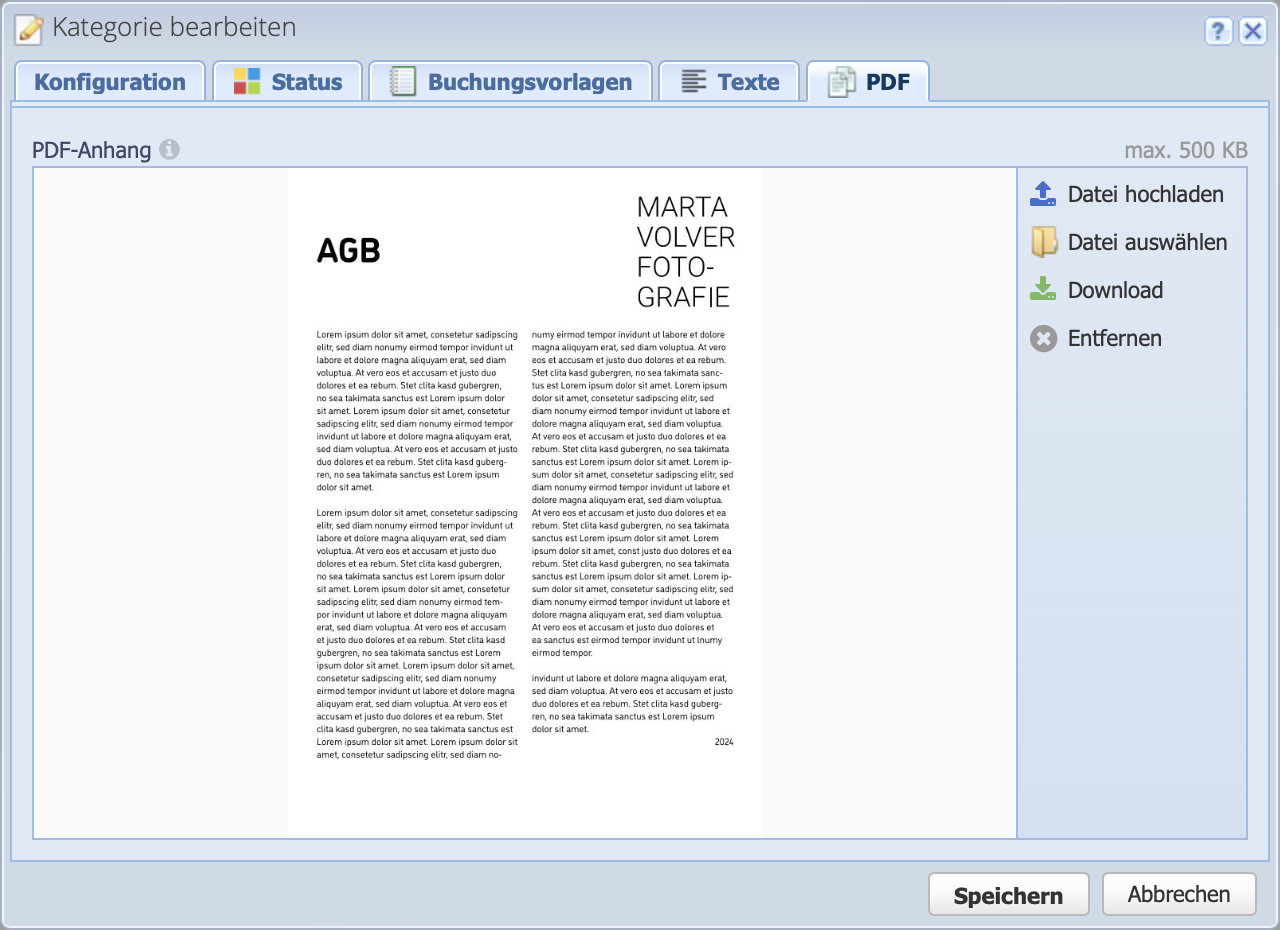Open help with the question mark button
Image resolution: width=1280 pixels, height=930 pixels.
1217,31
